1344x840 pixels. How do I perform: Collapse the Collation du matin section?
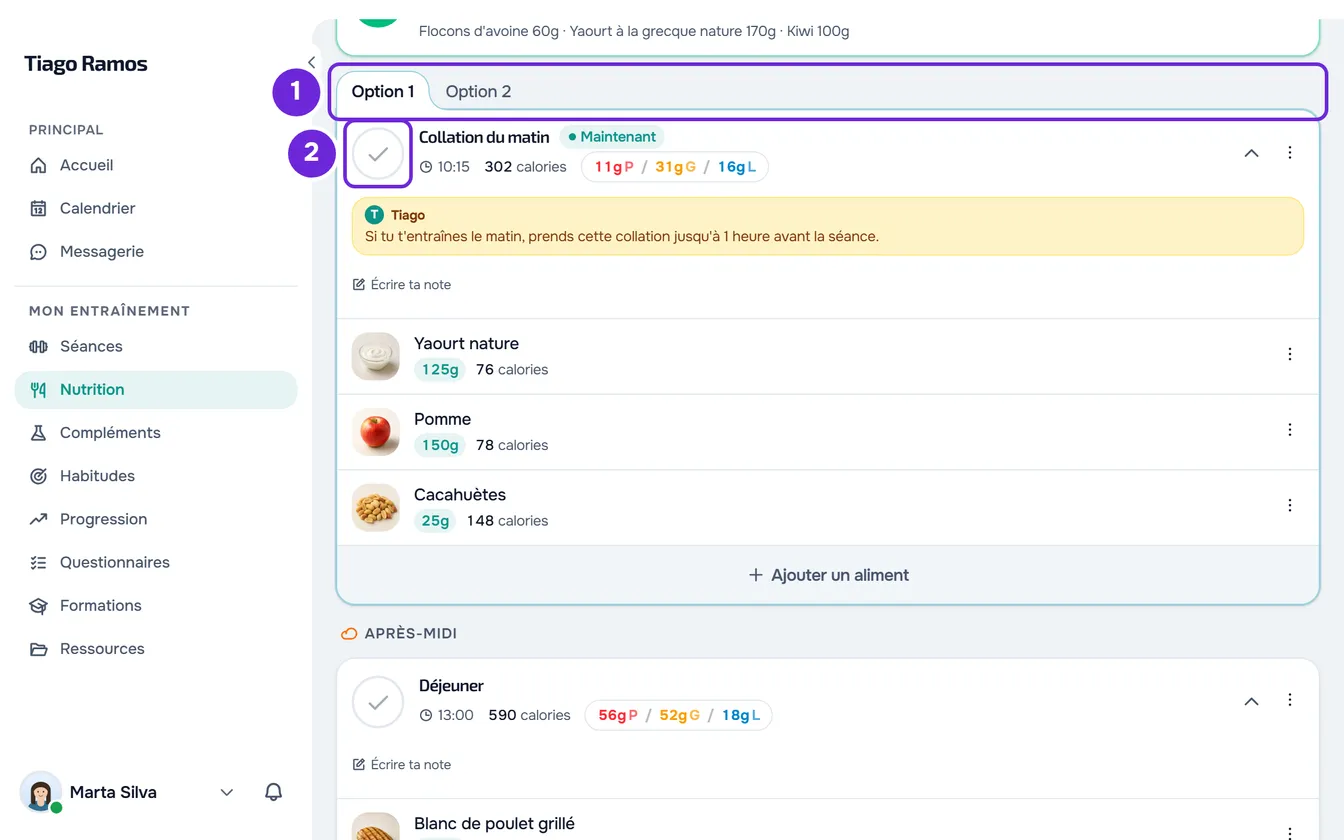(1251, 153)
